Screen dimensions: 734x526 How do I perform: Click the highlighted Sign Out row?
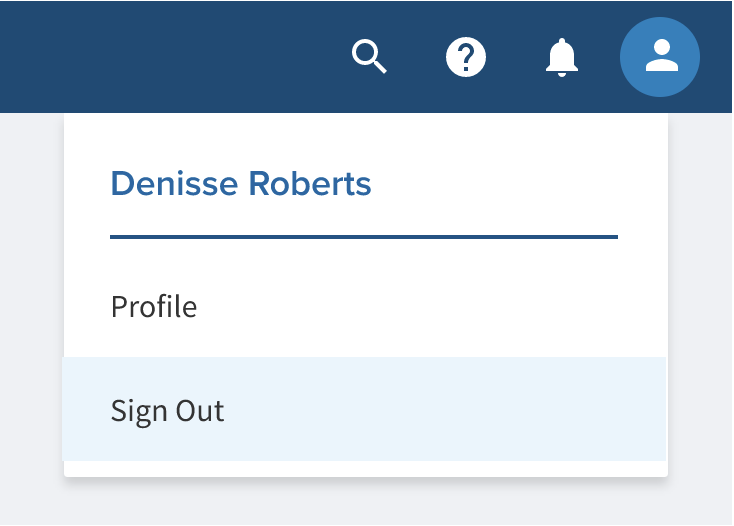(365, 409)
